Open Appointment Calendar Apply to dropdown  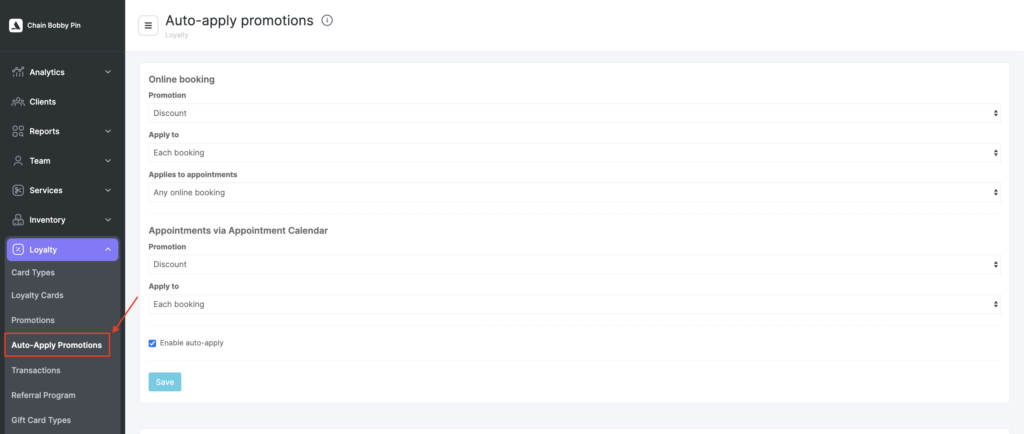pos(574,304)
